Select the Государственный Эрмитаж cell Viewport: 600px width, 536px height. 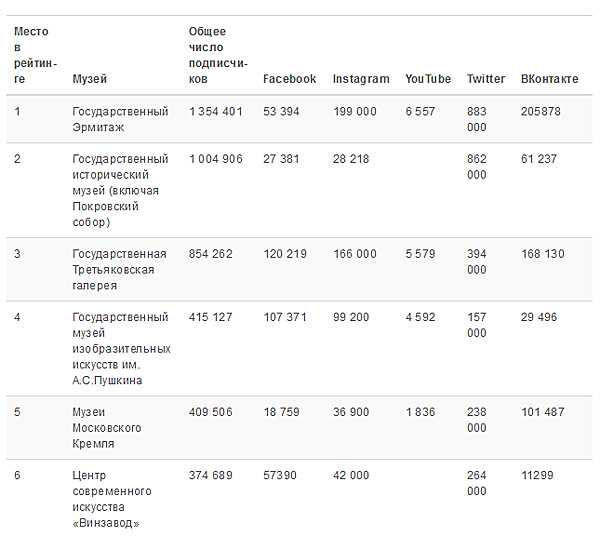(x=120, y=119)
